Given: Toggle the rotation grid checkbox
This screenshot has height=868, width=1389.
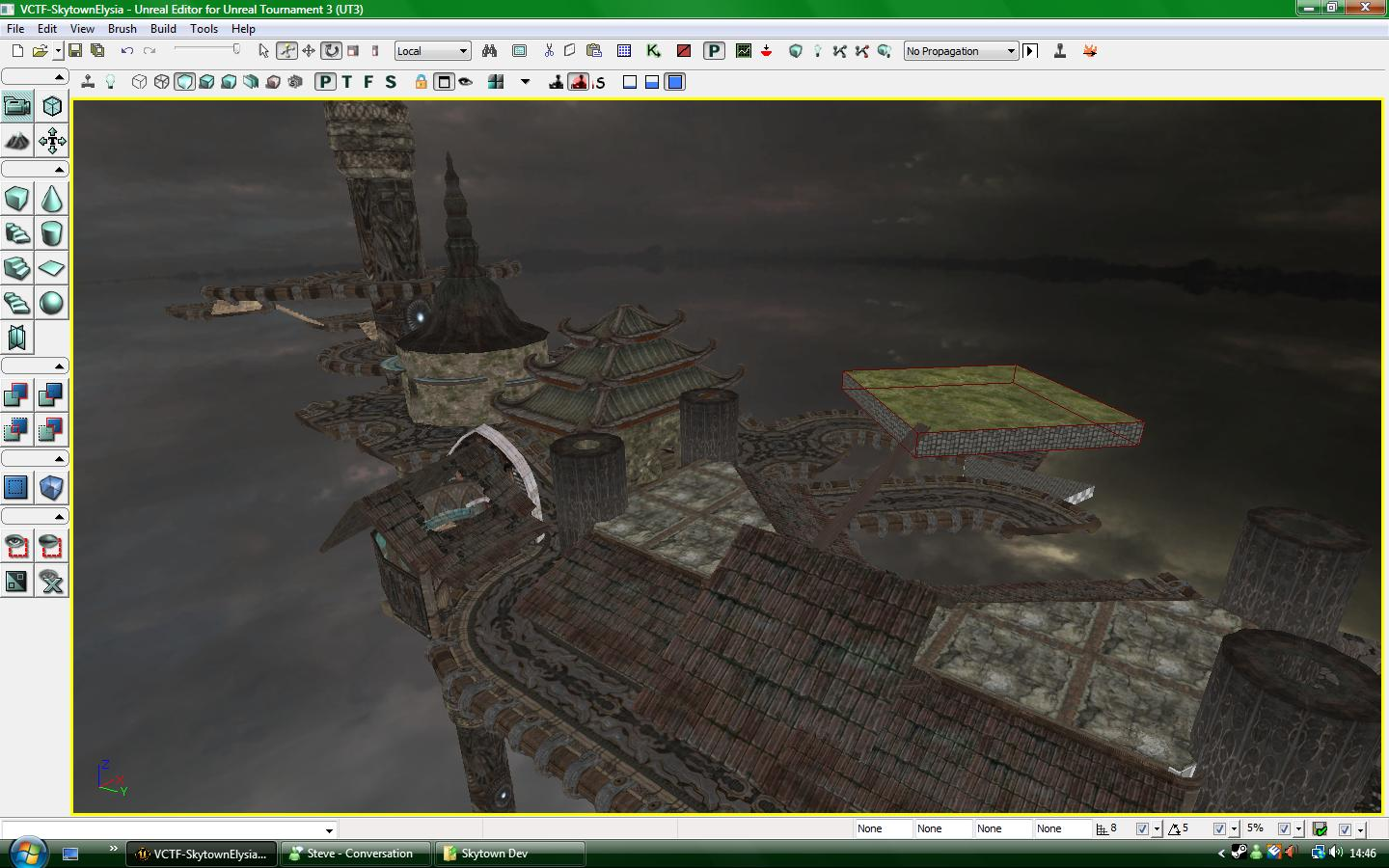Looking at the screenshot, I should 1221,828.
